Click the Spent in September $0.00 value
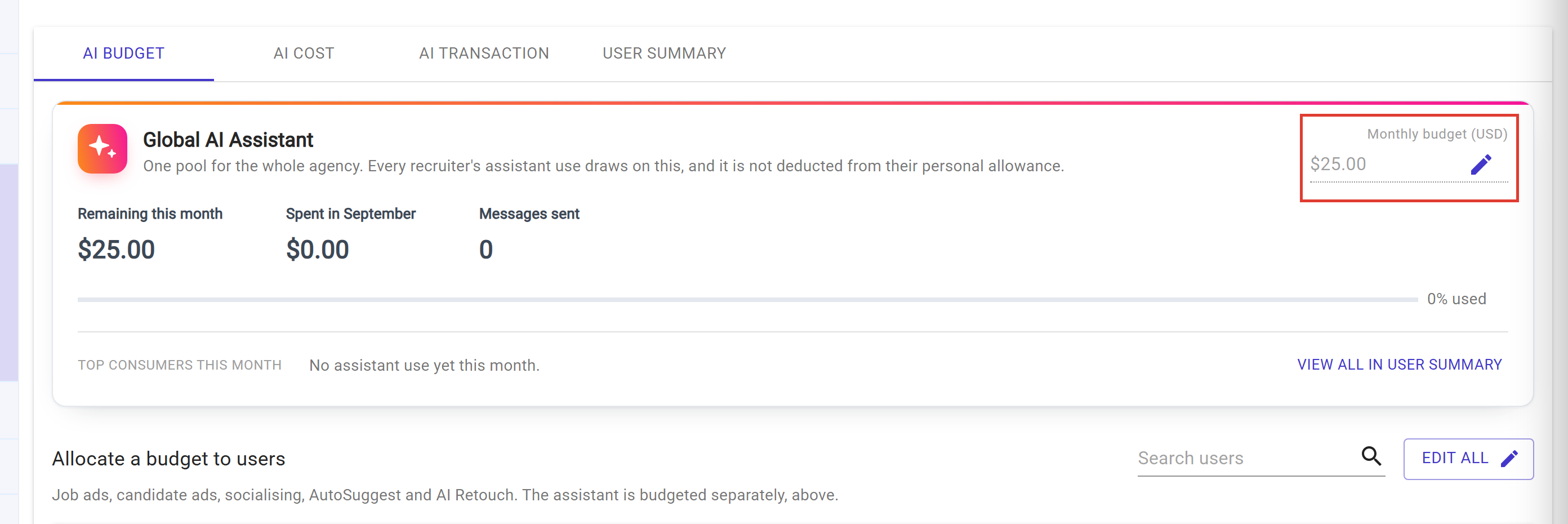Viewport: 1568px width, 524px height. pyautogui.click(x=317, y=250)
